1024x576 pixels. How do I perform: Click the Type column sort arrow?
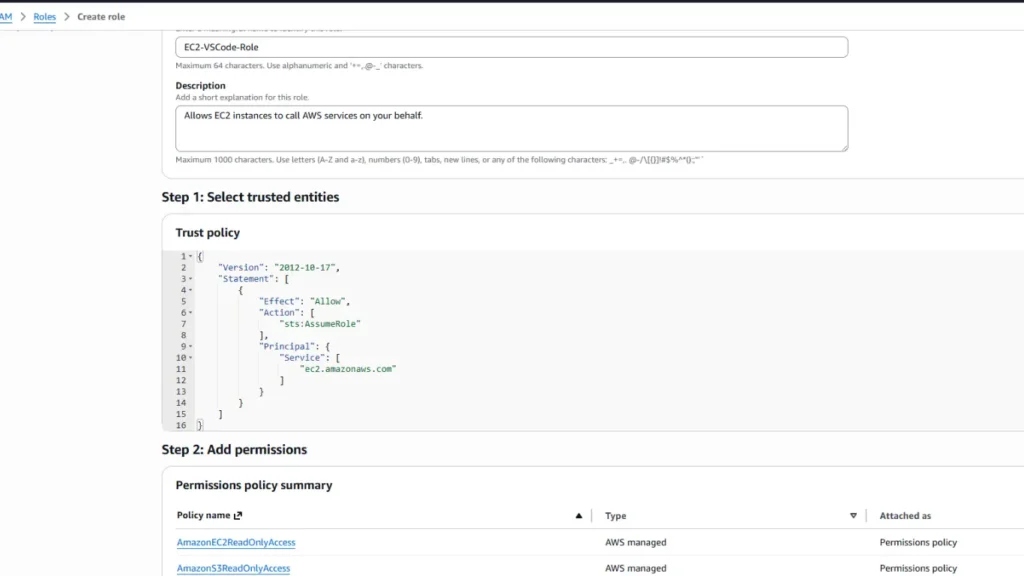tap(853, 516)
